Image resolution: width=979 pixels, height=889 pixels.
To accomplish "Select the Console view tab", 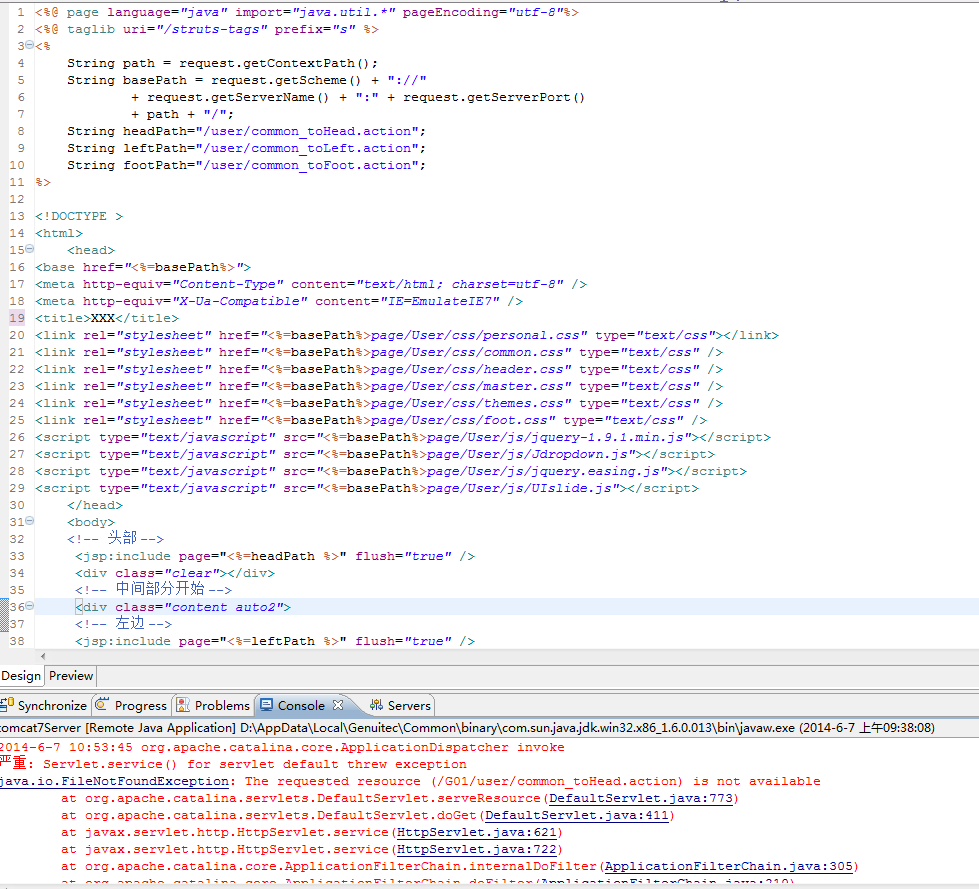I will [x=301, y=705].
